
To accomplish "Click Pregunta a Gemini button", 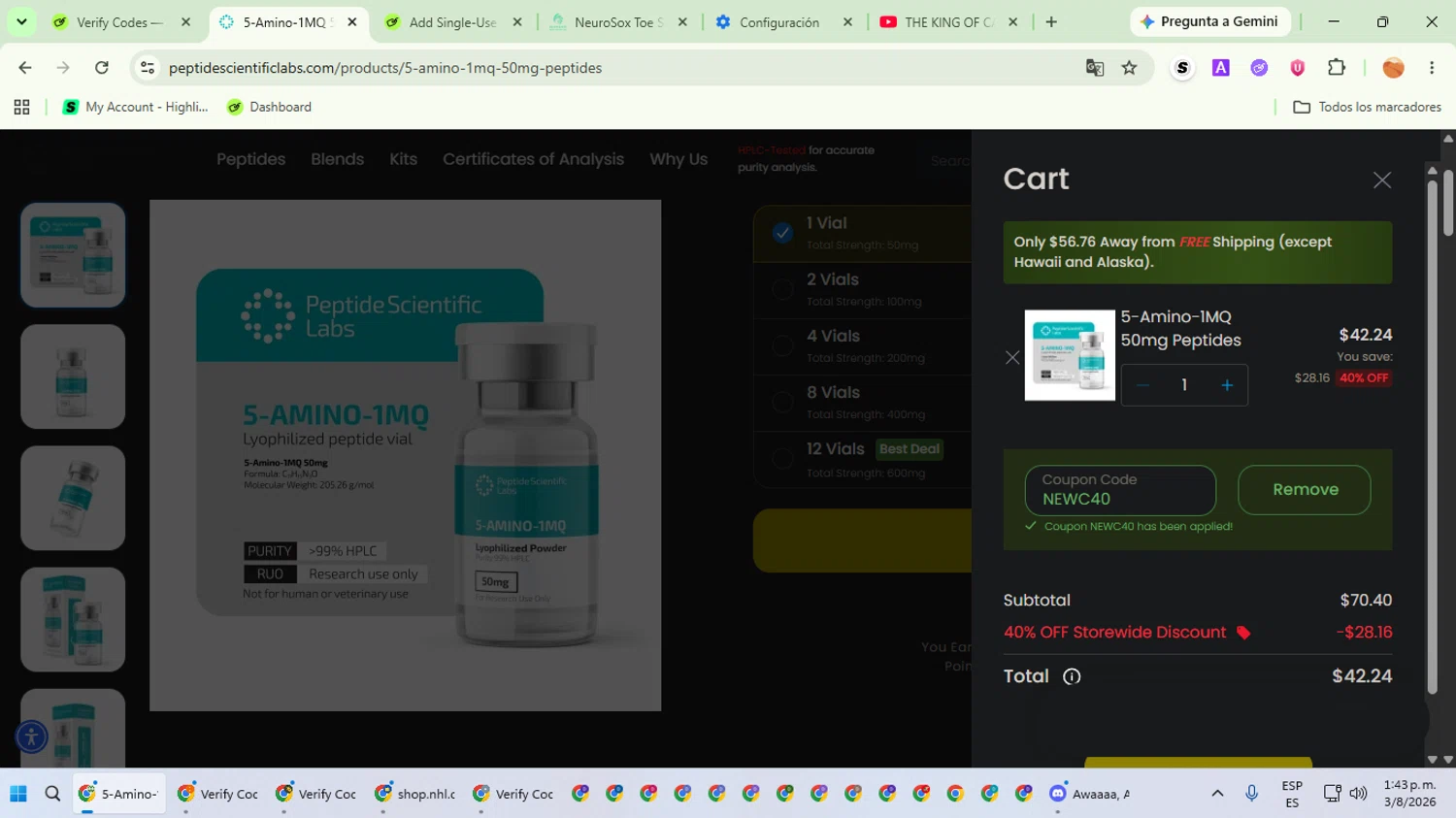I will click(1208, 21).
